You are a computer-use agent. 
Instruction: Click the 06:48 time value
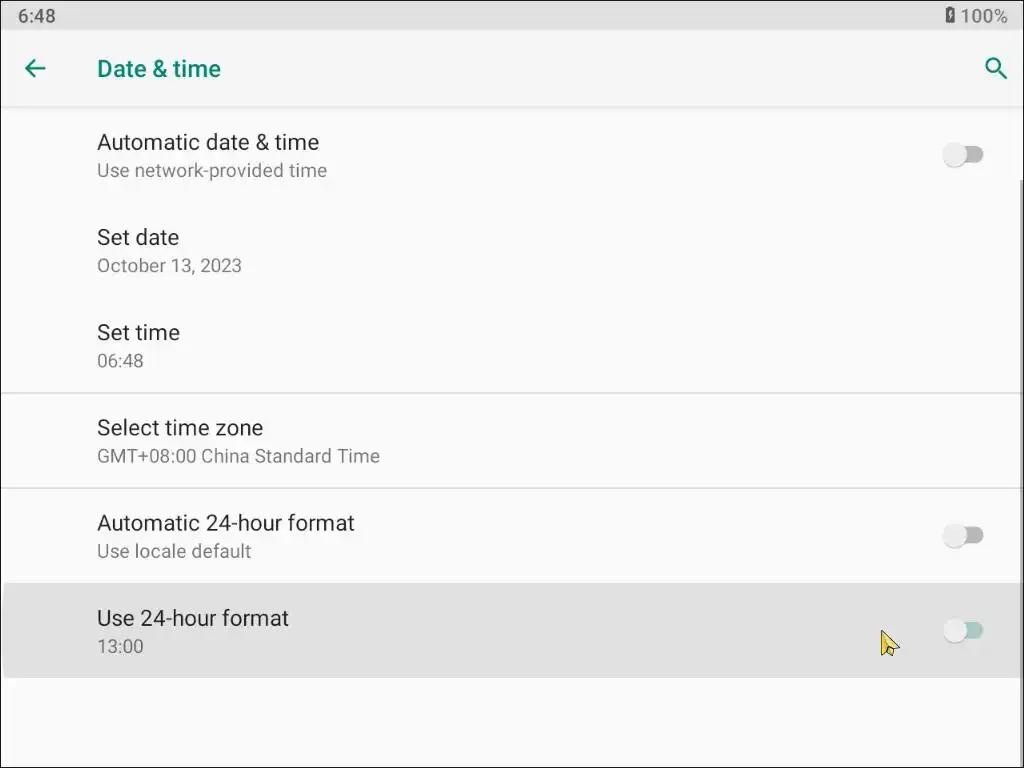pyautogui.click(x=120, y=361)
